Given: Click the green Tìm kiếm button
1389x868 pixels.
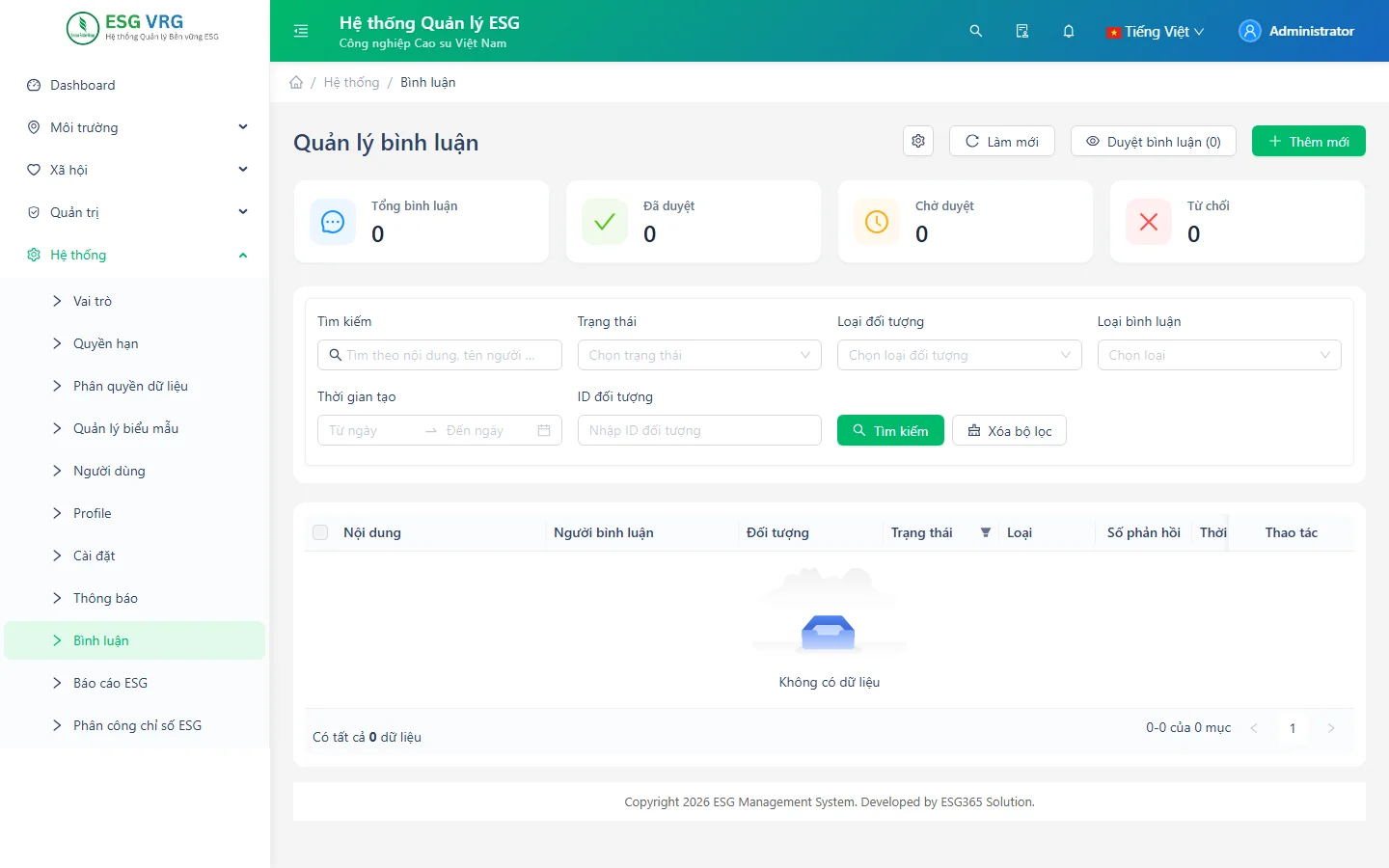Looking at the screenshot, I should (890, 430).
